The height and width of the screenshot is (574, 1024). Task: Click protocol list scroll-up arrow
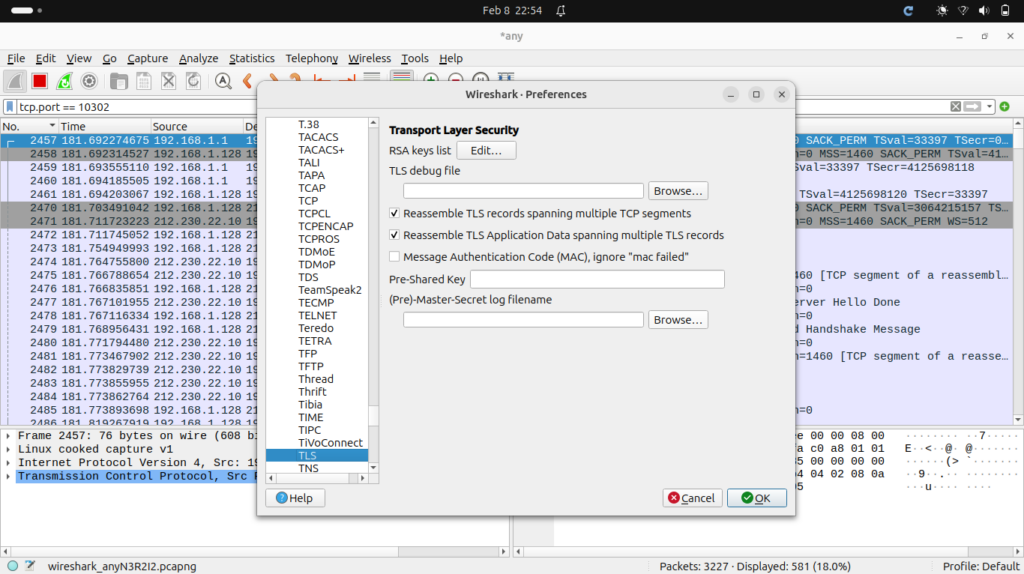pyautogui.click(x=374, y=123)
